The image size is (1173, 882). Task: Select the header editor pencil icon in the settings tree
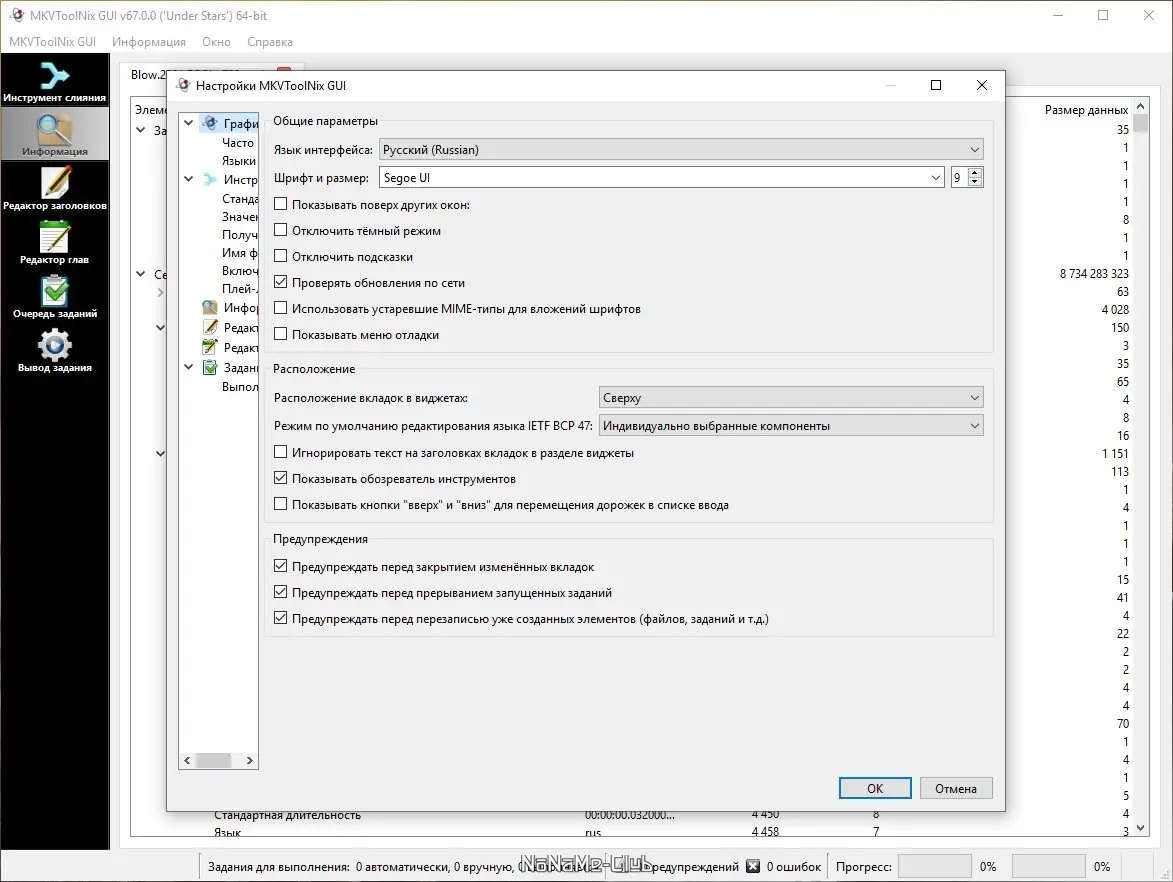pyautogui.click(x=211, y=327)
